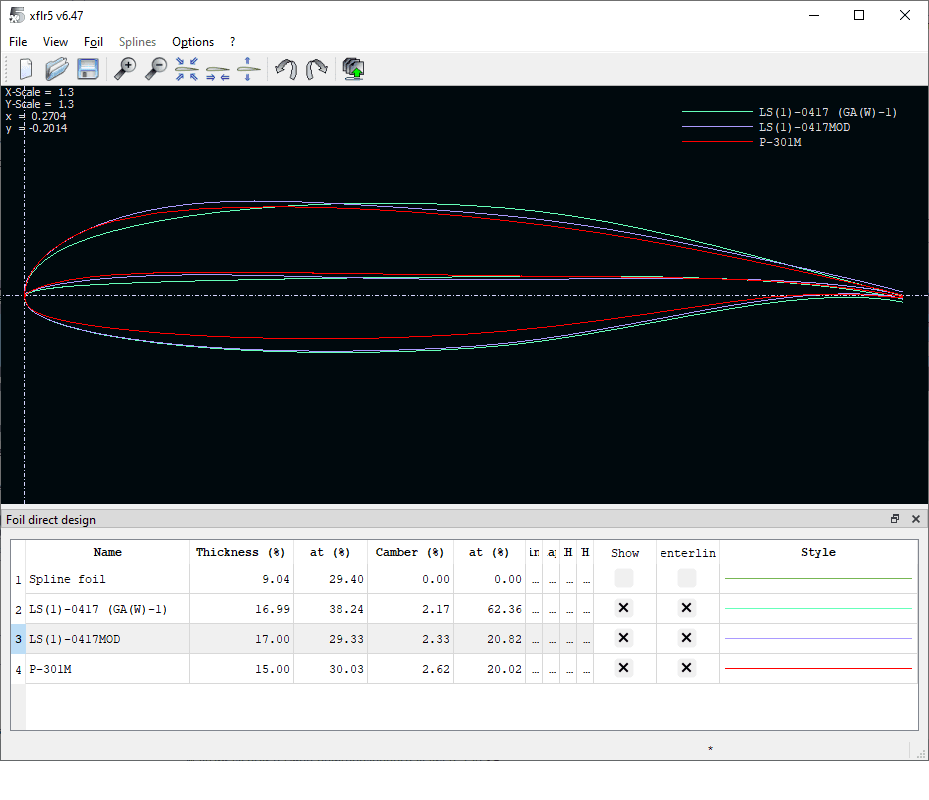Uncheck Show for LS(1)-0417 (GA(W)-1)

coord(624,608)
